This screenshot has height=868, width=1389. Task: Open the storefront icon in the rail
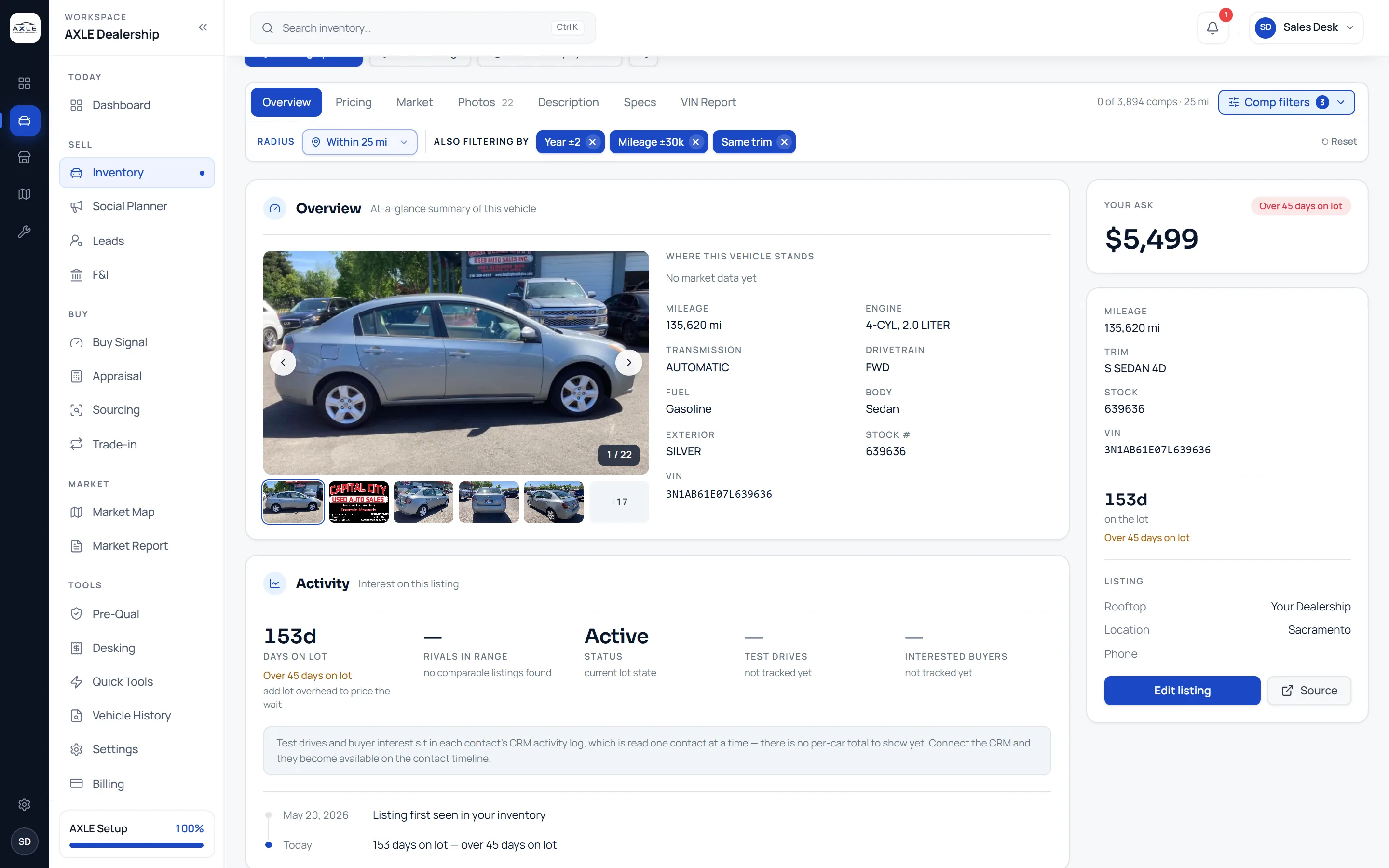pyautogui.click(x=24, y=157)
